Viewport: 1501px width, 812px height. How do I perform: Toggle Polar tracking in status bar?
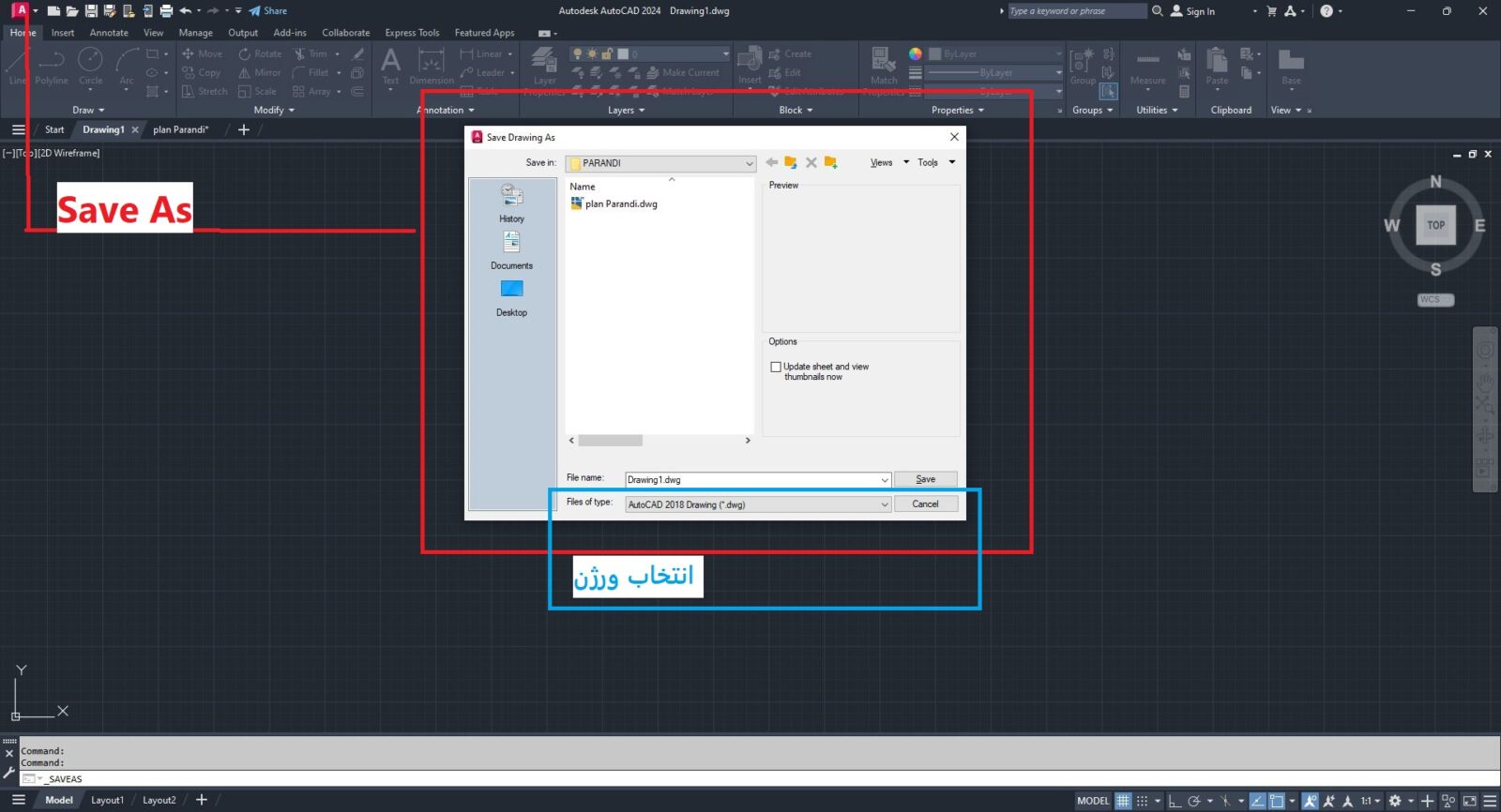click(x=1194, y=801)
